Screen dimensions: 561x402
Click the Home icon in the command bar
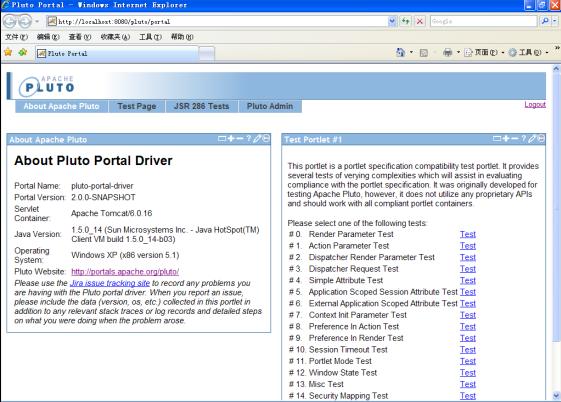coord(400,53)
